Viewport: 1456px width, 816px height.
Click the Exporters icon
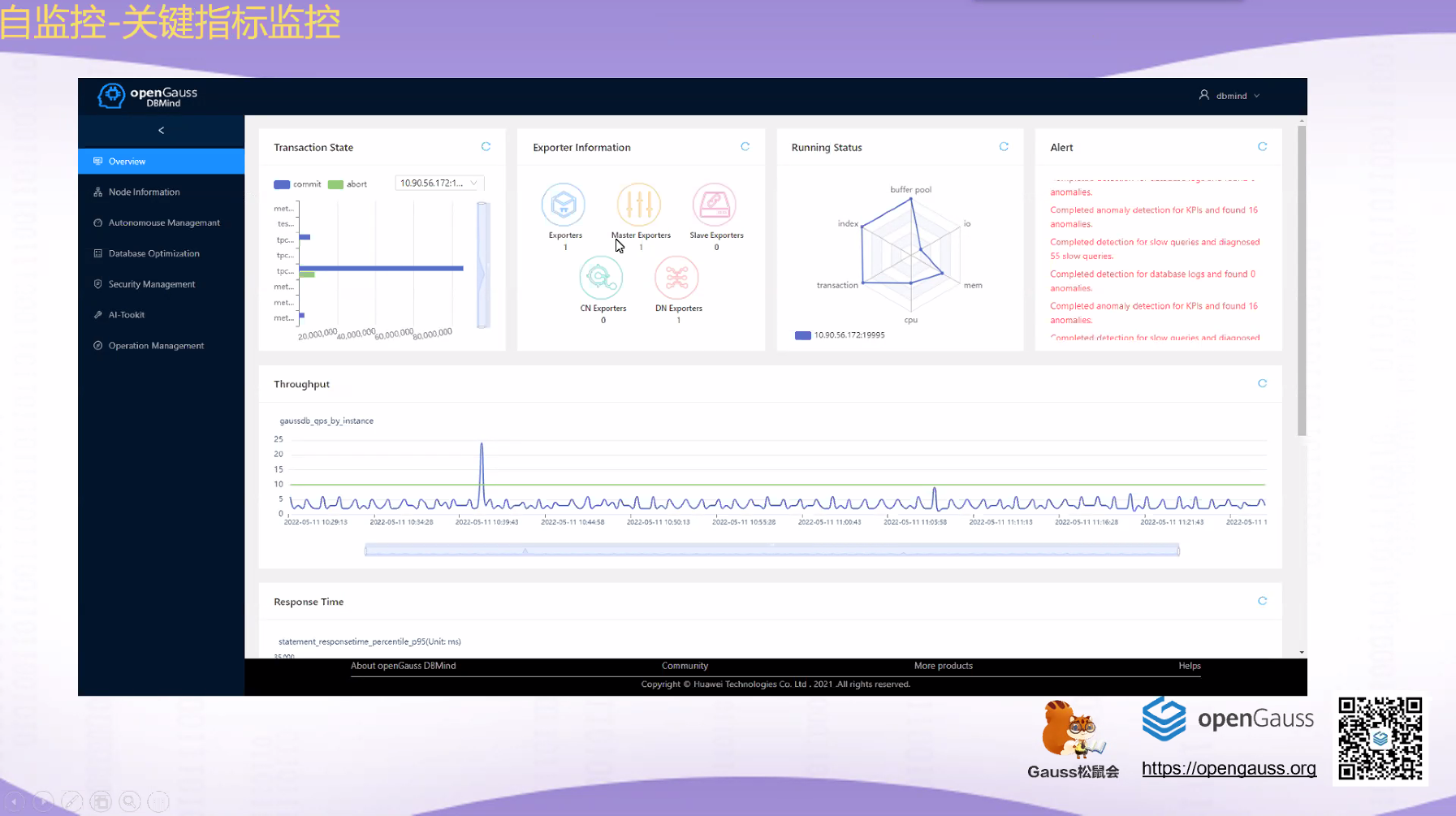point(564,205)
